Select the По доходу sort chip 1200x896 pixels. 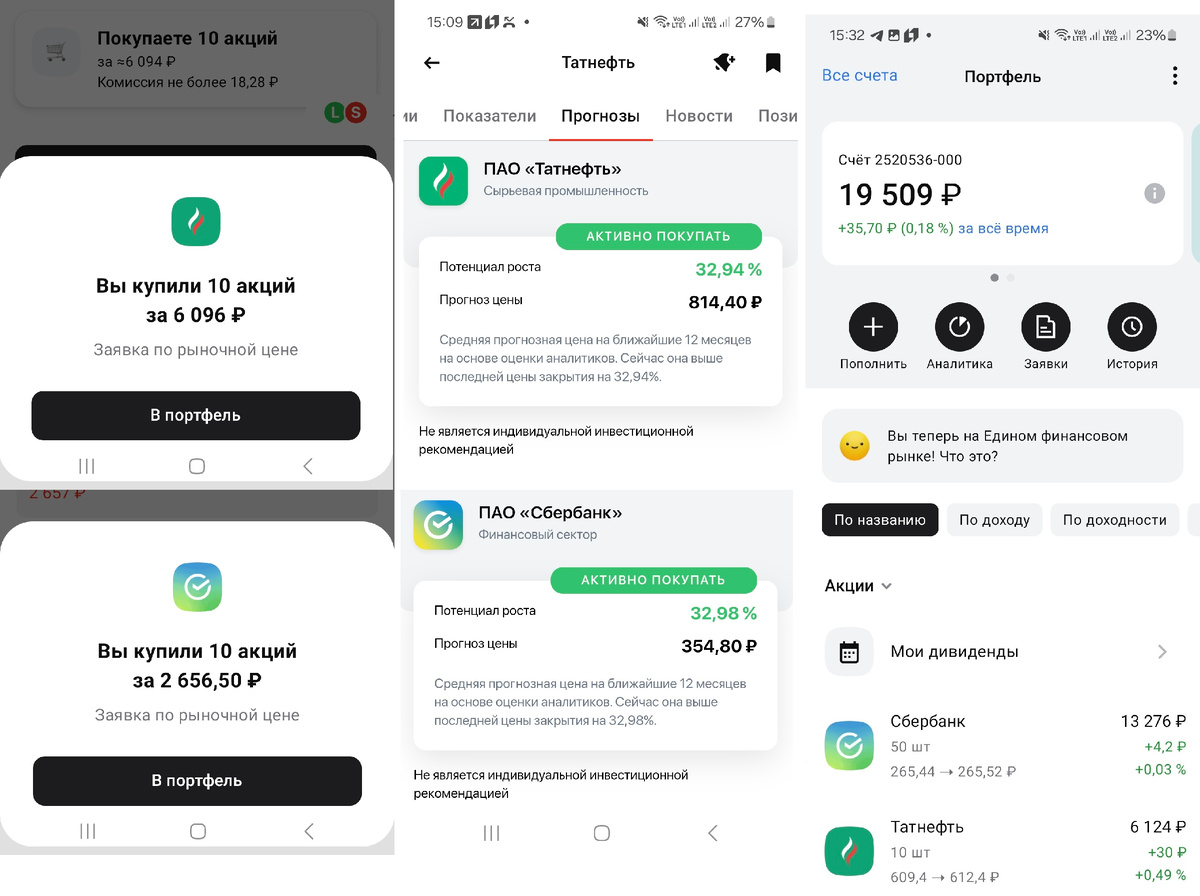(994, 520)
